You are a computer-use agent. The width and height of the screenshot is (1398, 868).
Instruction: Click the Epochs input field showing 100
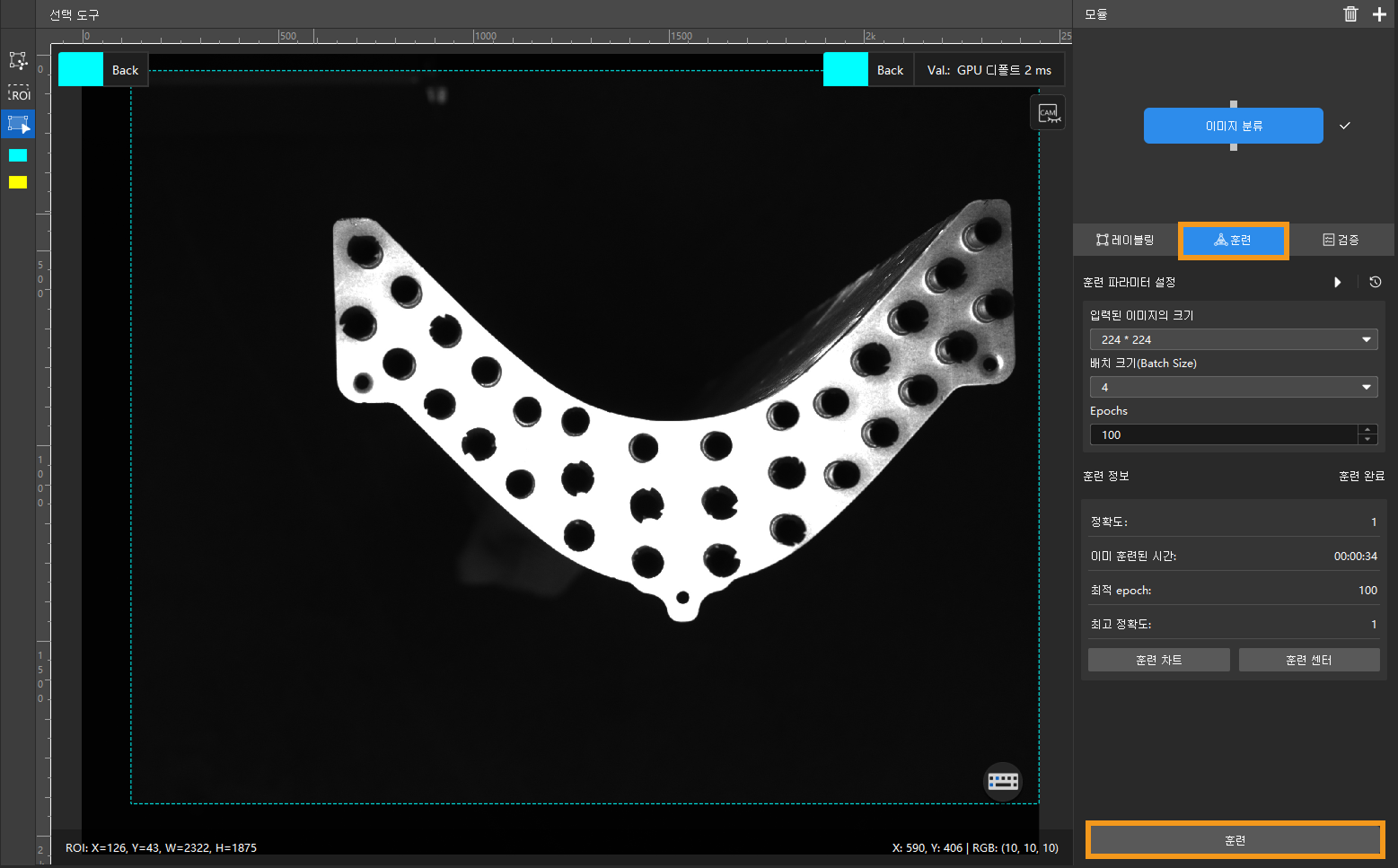coord(1223,434)
